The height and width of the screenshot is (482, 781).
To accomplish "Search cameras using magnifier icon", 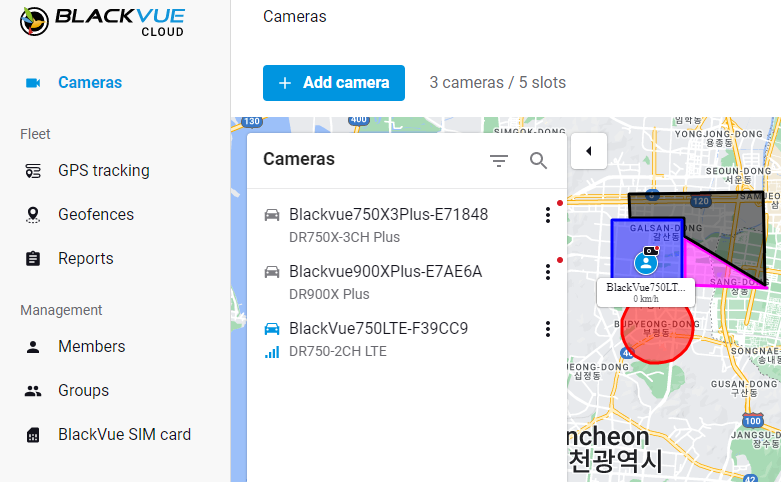I will click(538, 160).
